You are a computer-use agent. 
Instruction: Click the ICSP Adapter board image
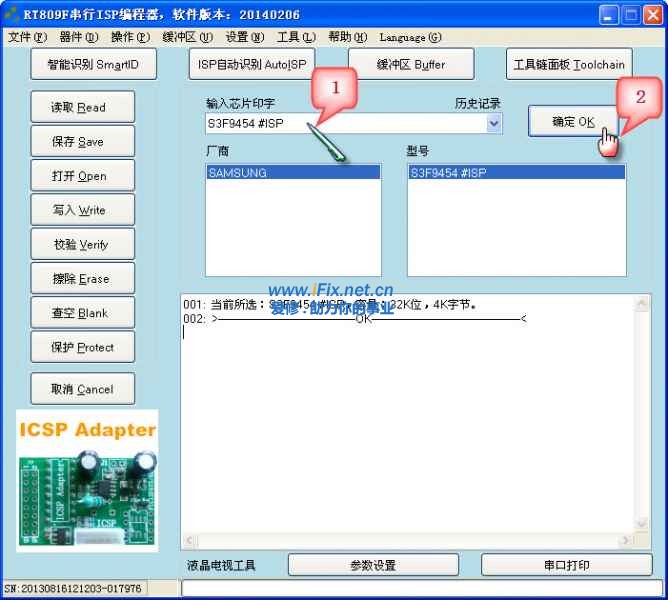(x=87, y=481)
